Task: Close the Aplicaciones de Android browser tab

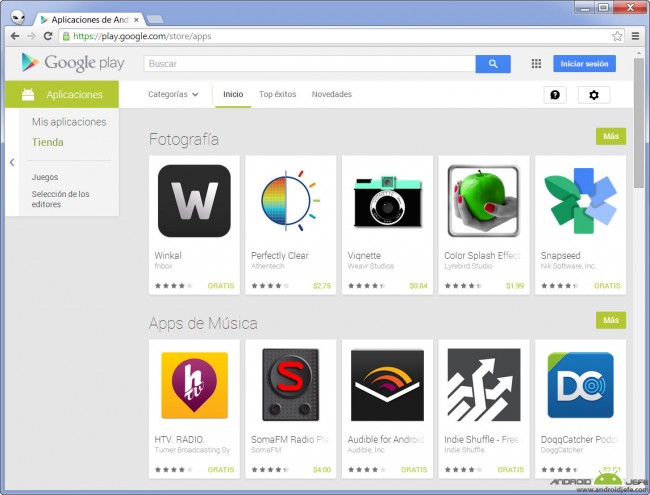Action: tap(136, 19)
